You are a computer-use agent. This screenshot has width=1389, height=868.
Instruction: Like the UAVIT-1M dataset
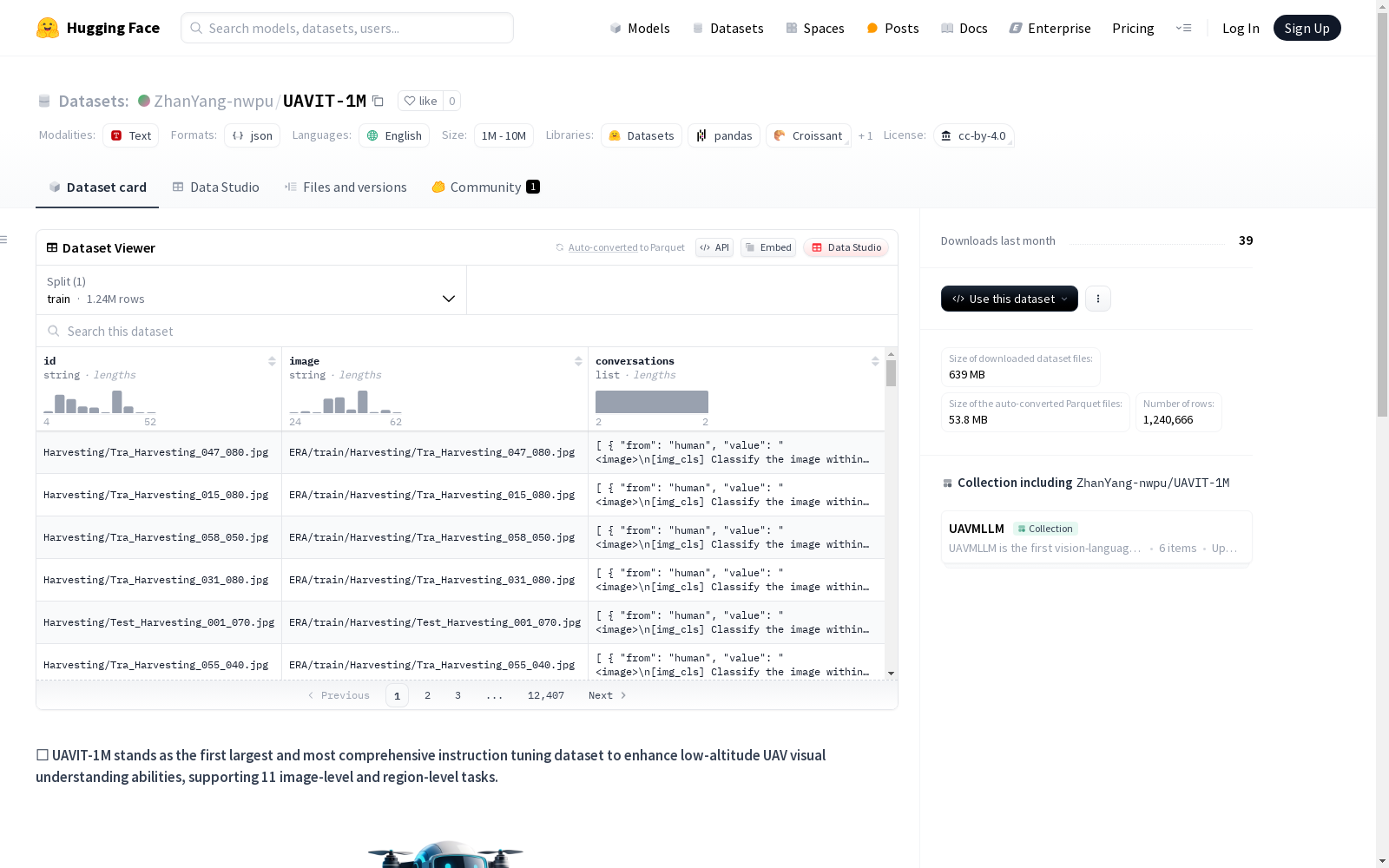click(x=420, y=101)
